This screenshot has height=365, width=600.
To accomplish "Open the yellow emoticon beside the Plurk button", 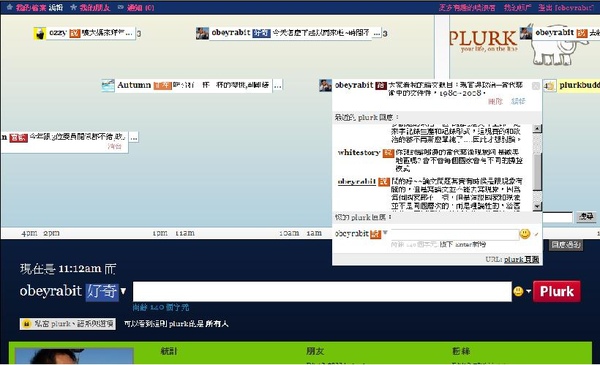I will tap(518, 292).
